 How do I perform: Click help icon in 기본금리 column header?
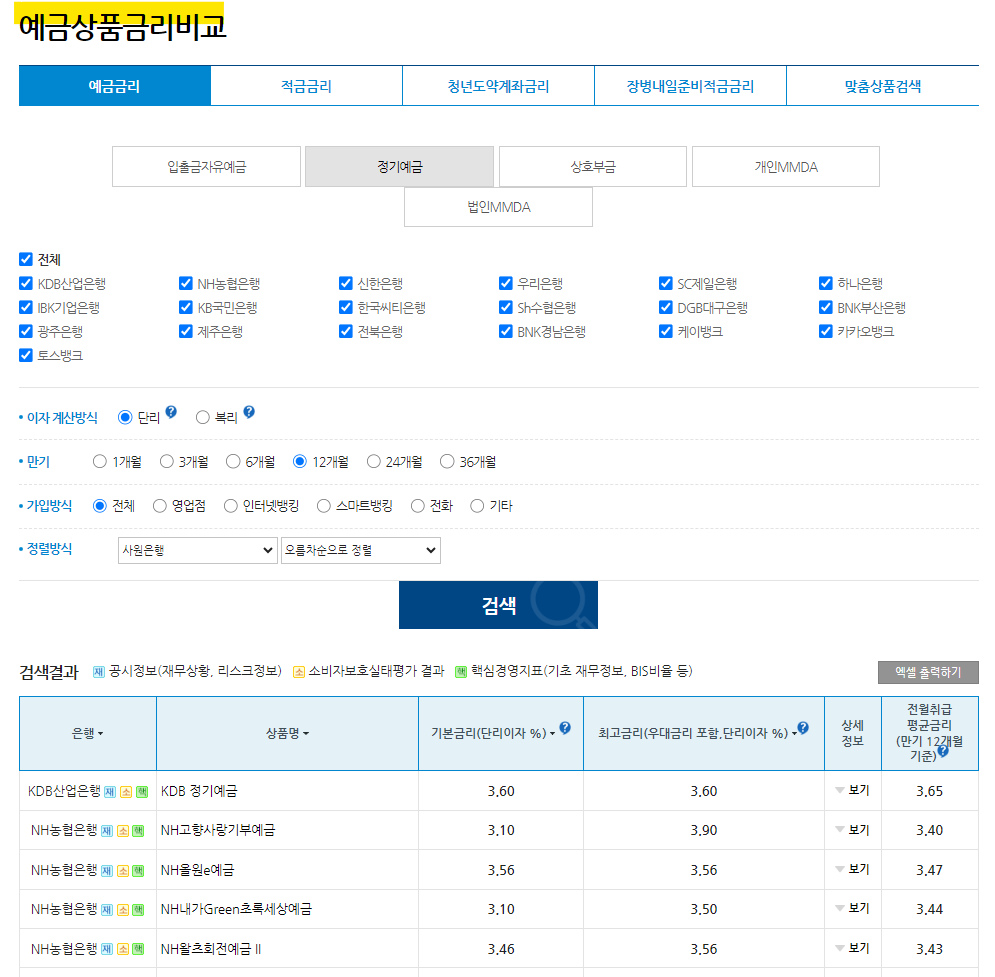point(565,728)
